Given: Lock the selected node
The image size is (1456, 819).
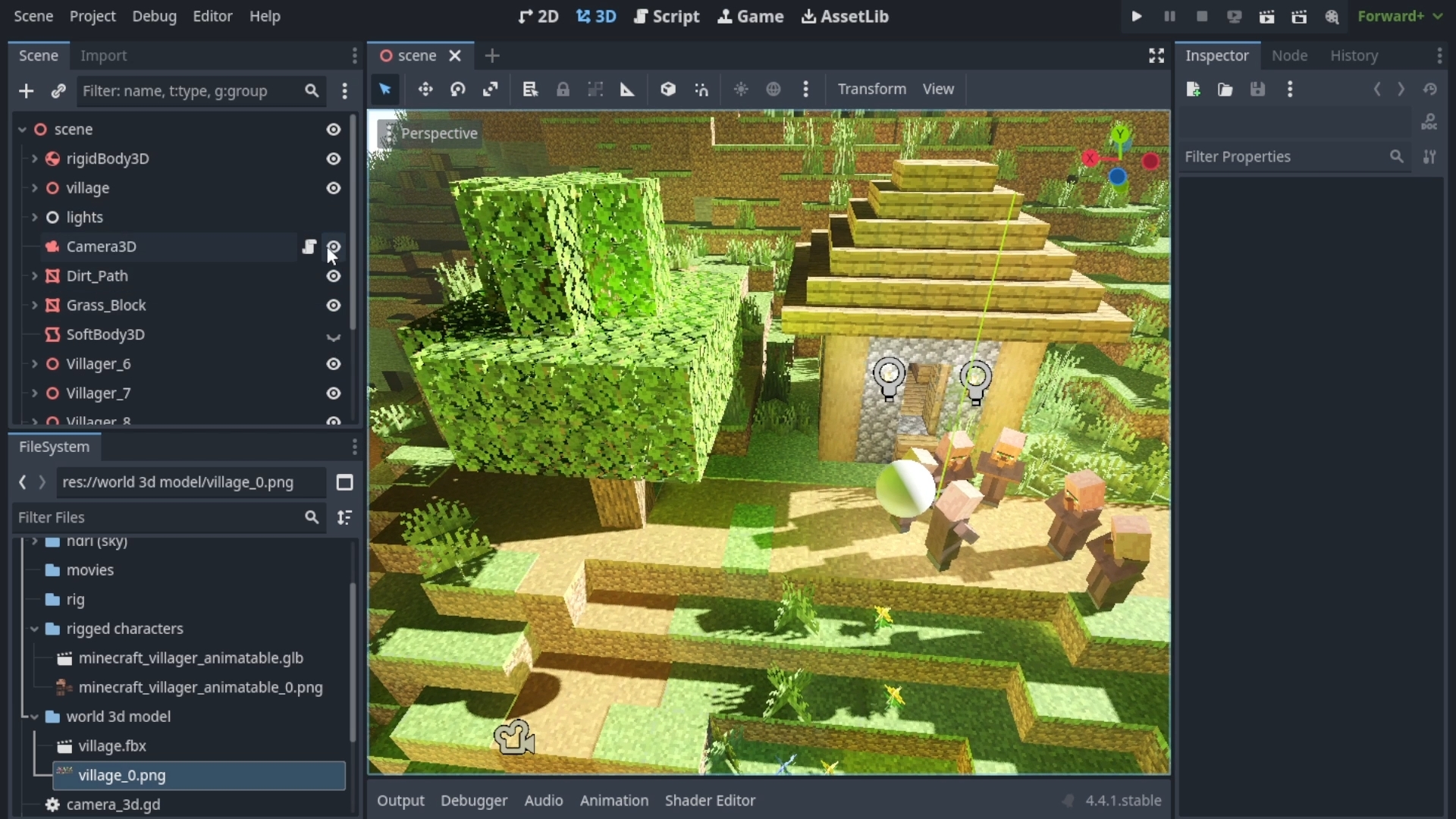Looking at the screenshot, I should pyautogui.click(x=563, y=89).
